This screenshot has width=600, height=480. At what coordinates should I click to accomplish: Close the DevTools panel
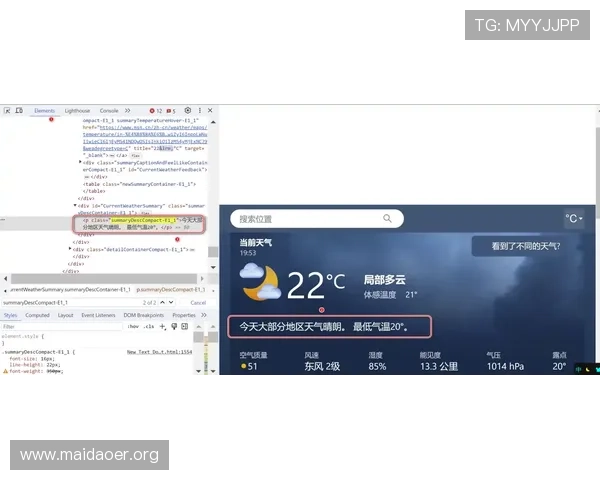(x=210, y=110)
